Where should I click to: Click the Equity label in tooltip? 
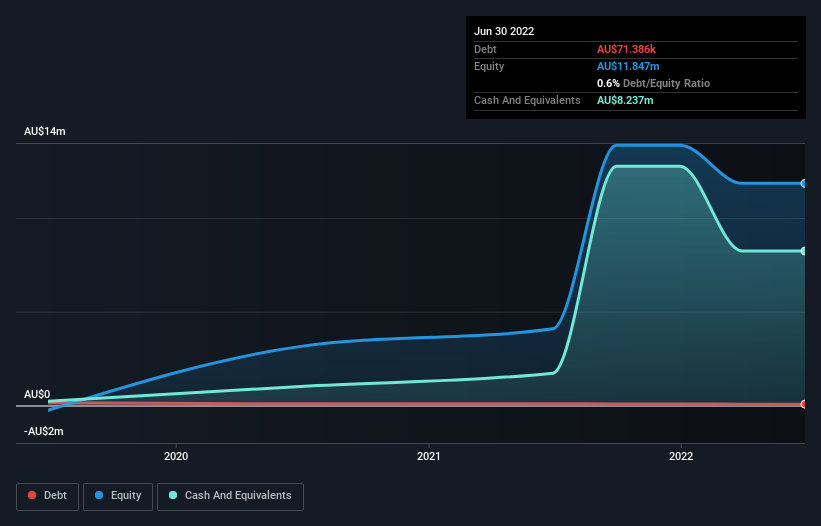pyautogui.click(x=489, y=66)
